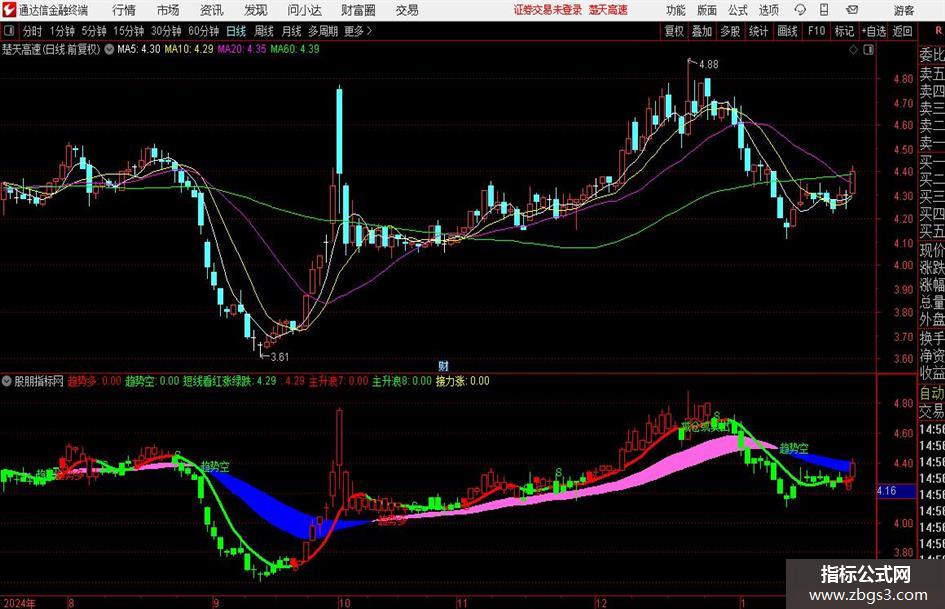Image resolution: width=945 pixels, height=609 pixels.
Task: Click the 叠加 overlay button
Action: (x=702, y=31)
